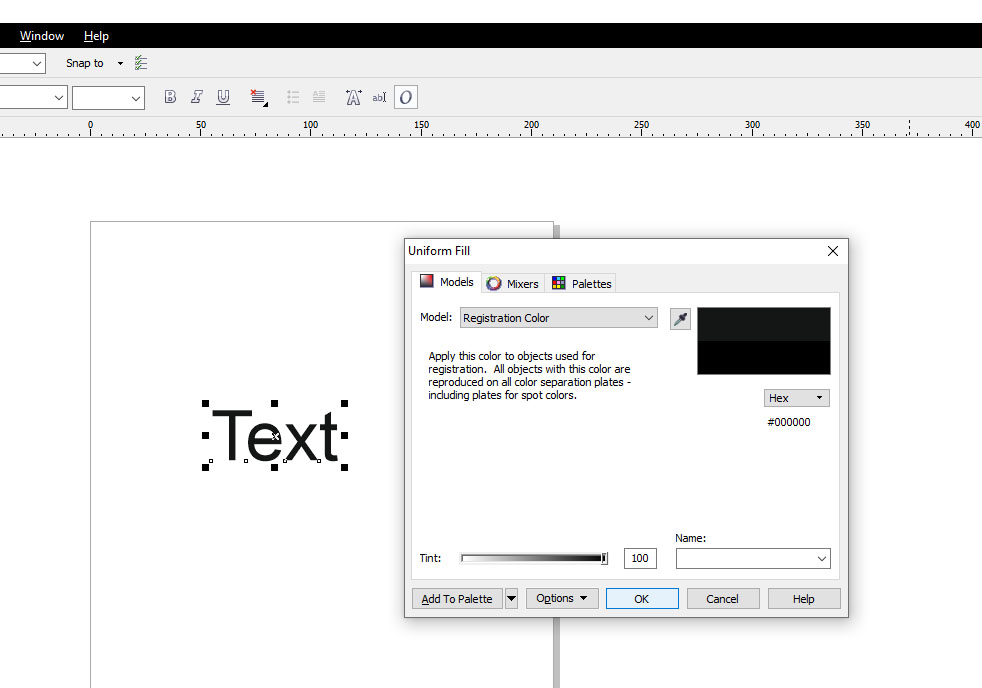
Task: Switch to the Mixers tab
Action: pyautogui.click(x=513, y=284)
